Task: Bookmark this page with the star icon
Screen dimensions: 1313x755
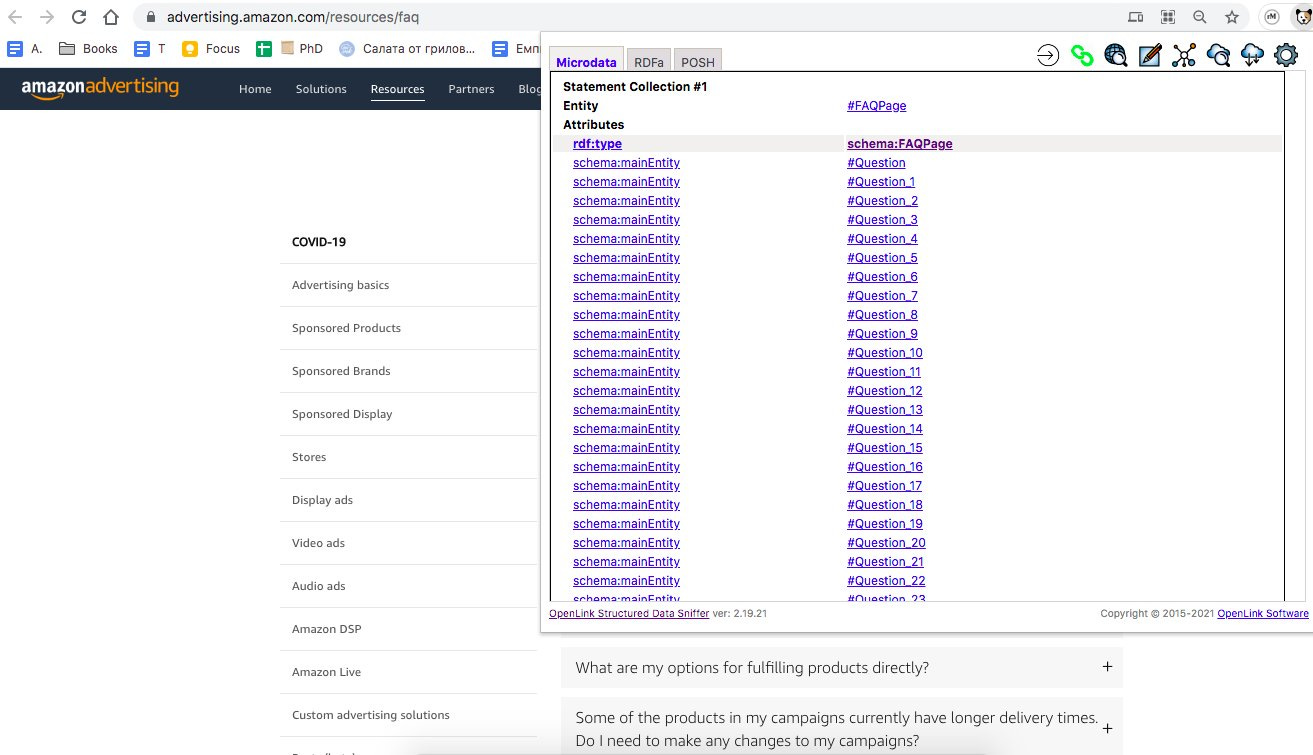Action: coord(1232,17)
